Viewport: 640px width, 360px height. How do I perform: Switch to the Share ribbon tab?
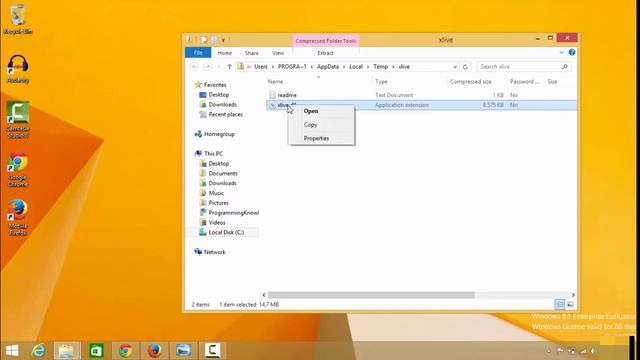coord(251,53)
